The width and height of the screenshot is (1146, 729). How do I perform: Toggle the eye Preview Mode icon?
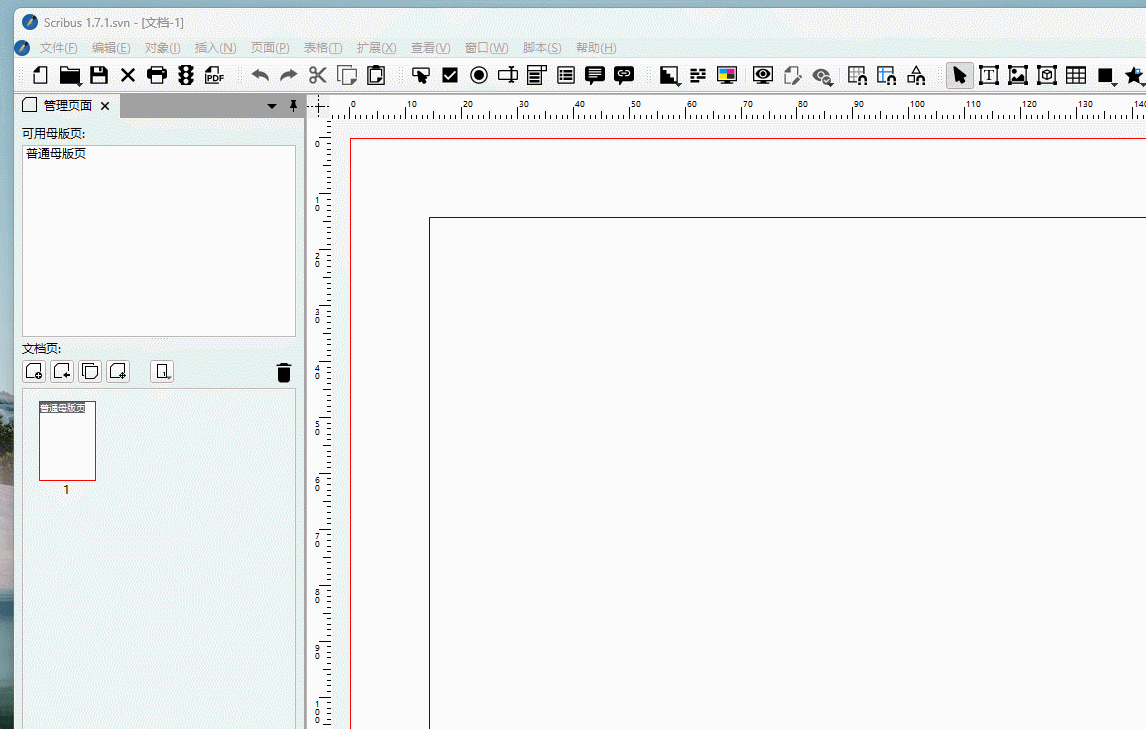click(x=763, y=75)
